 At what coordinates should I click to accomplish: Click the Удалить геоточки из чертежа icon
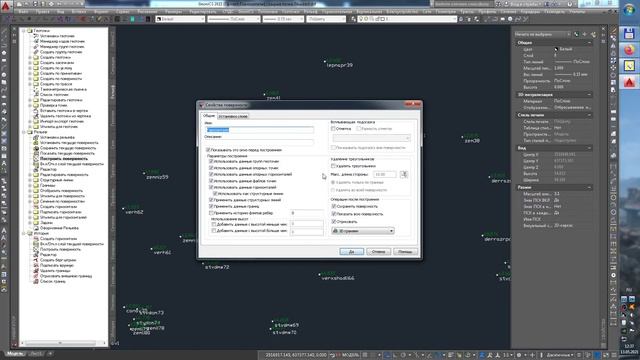[x=36, y=116]
